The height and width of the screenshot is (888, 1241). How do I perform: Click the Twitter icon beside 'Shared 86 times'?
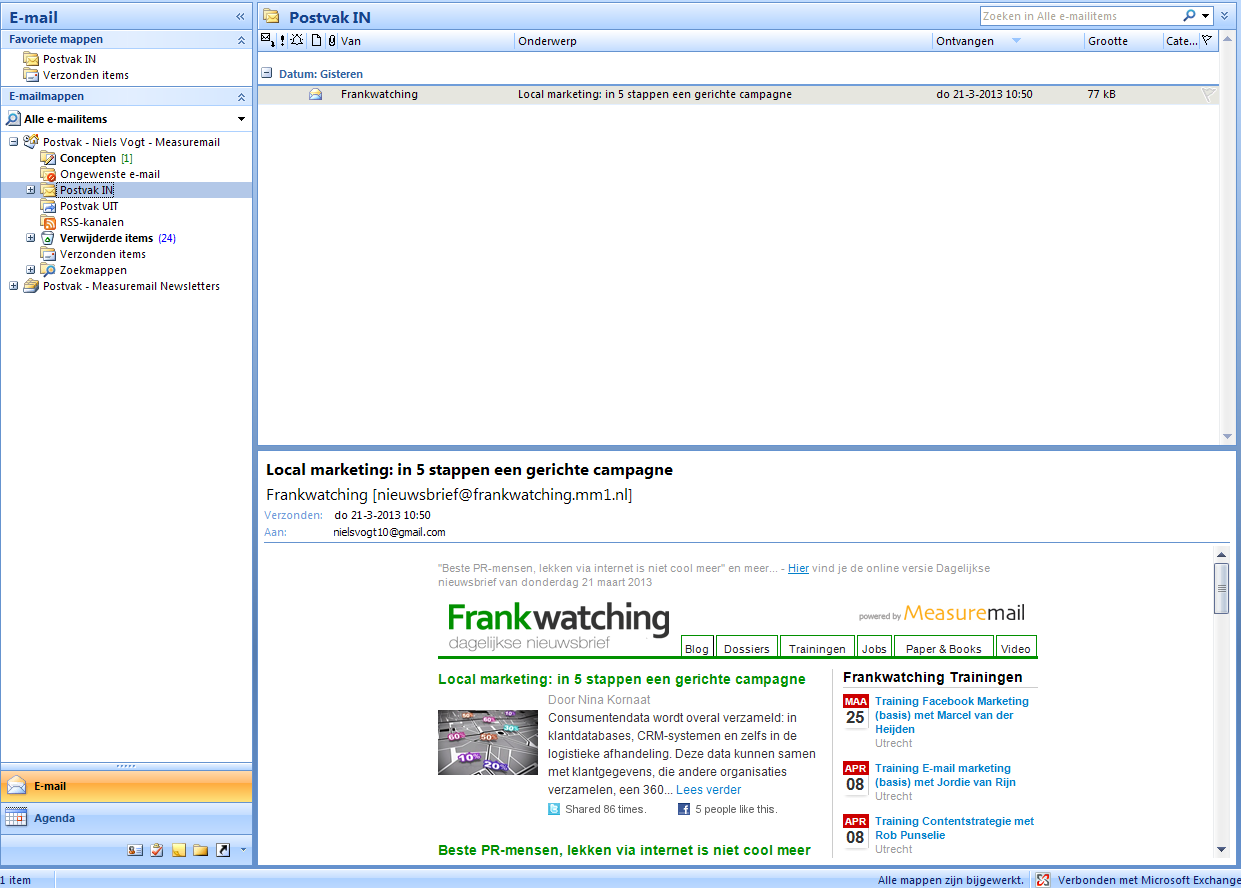click(554, 809)
